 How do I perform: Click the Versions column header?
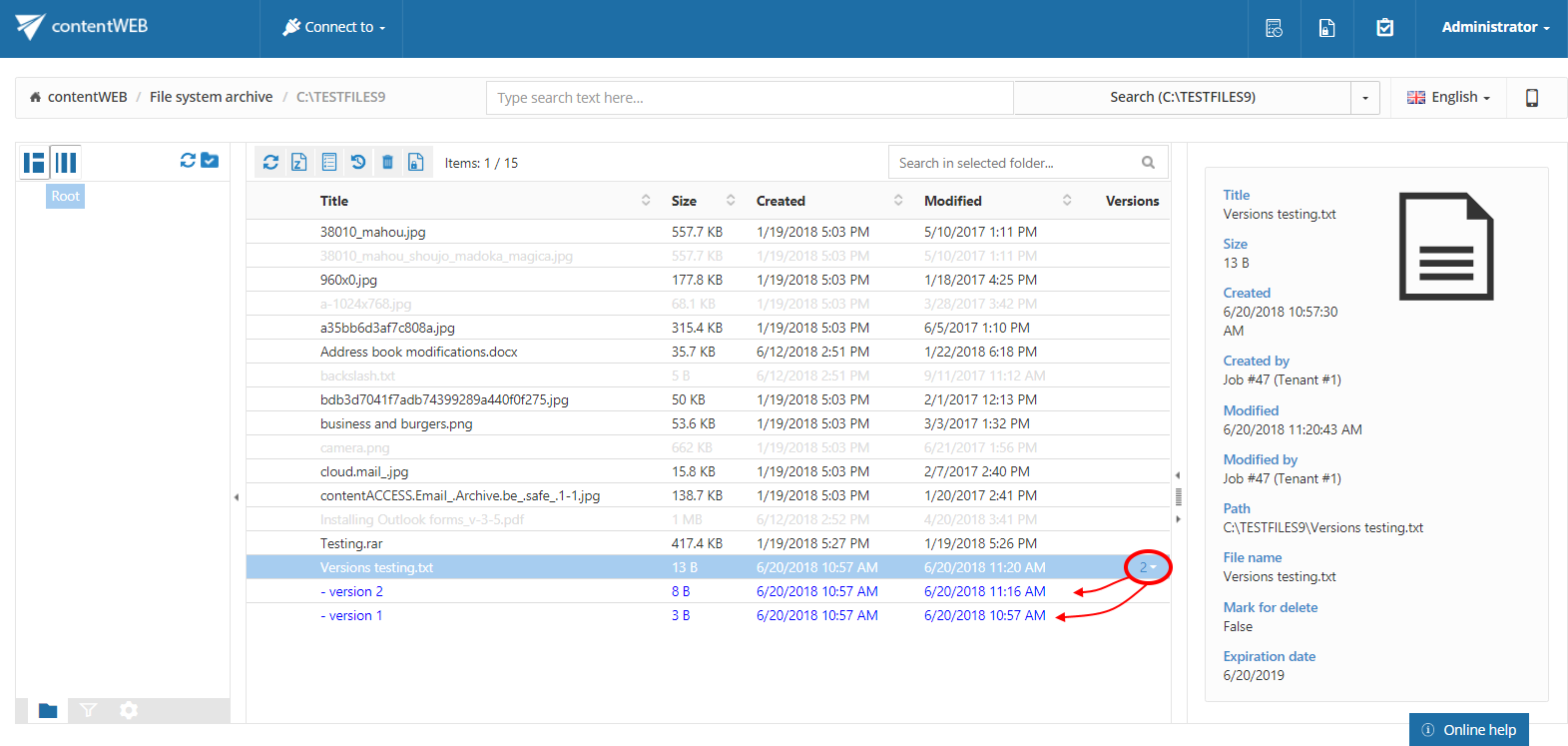1132,201
